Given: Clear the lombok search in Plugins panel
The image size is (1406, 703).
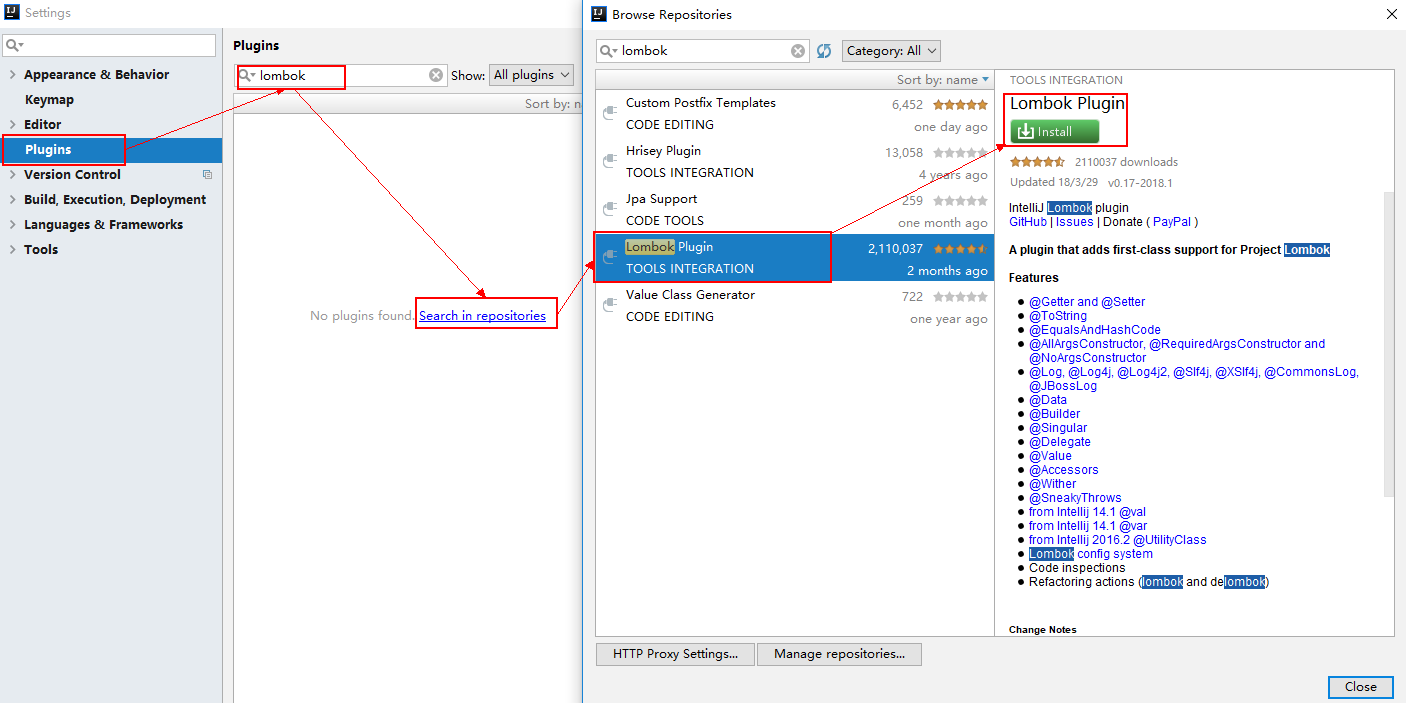Looking at the screenshot, I should (x=436, y=75).
